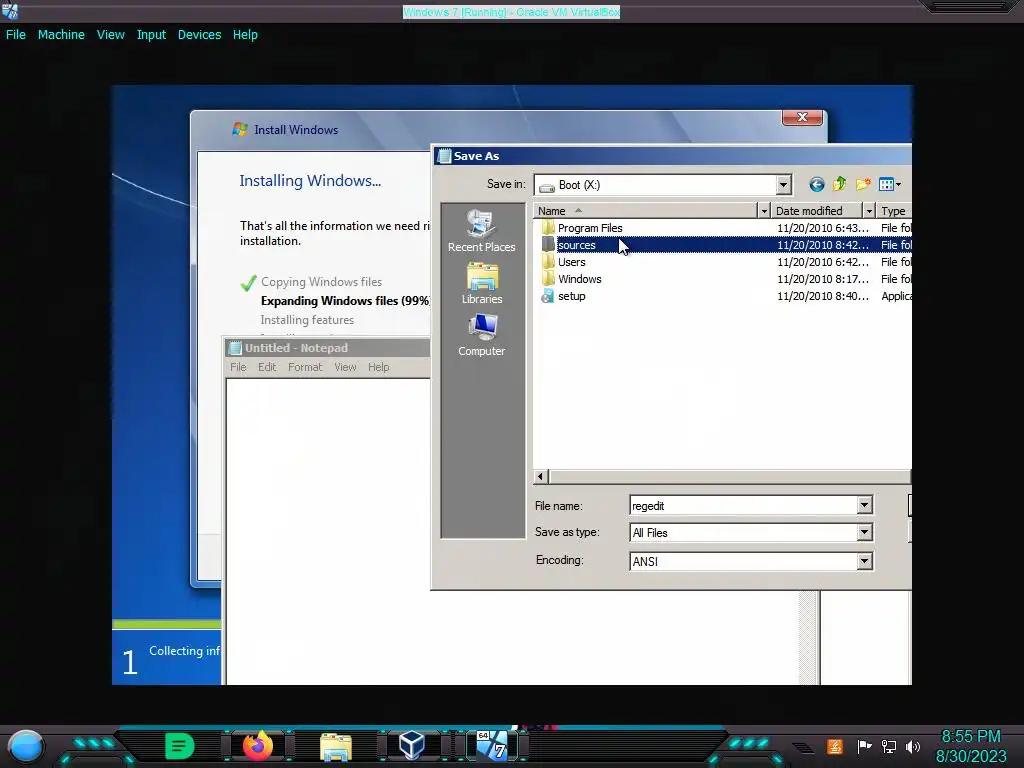Select the Program Files folder icon
The height and width of the screenshot is (768, 1024).
pyautogui.click(x=548, y=228)
